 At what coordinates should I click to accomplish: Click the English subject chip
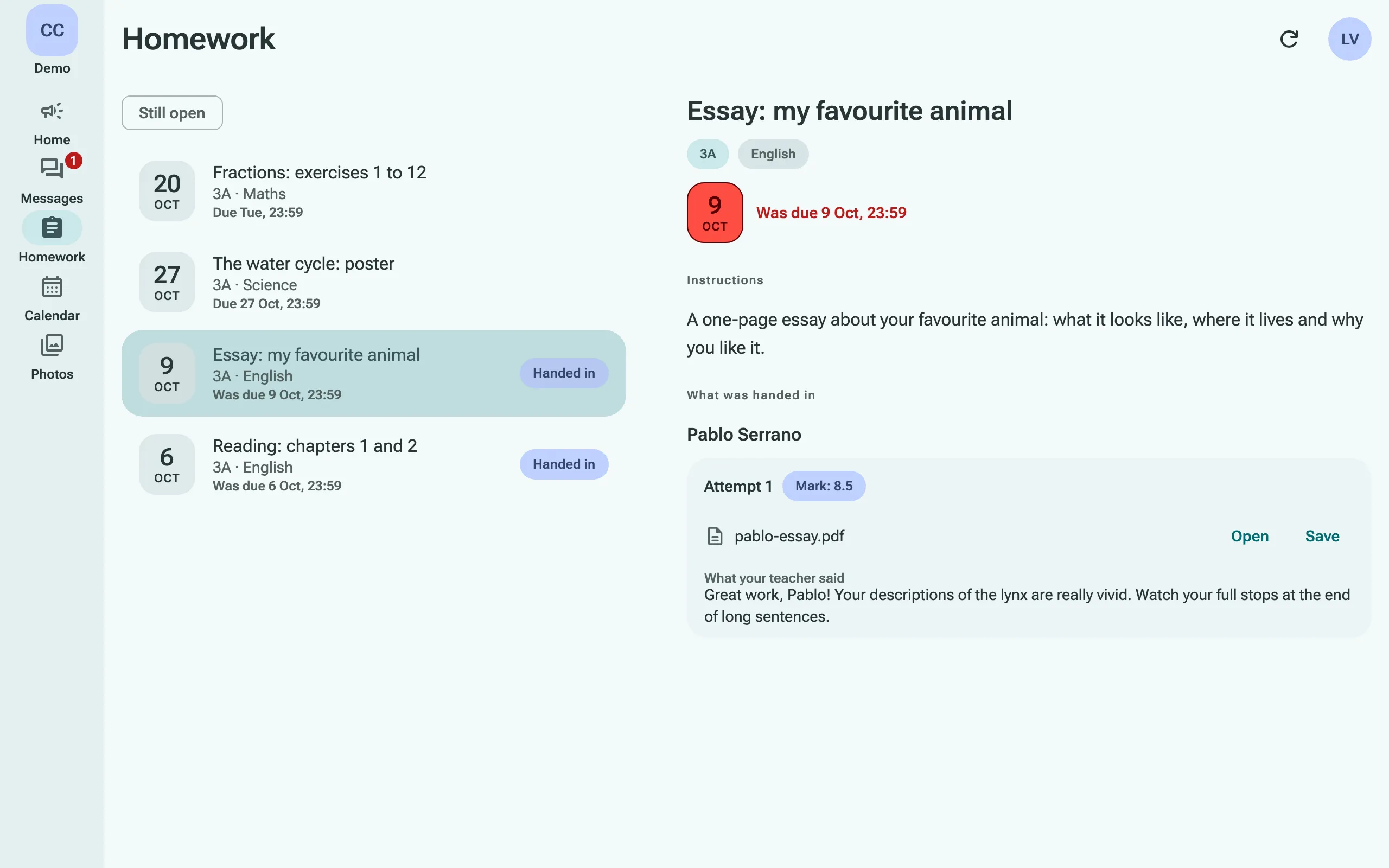point(773,154)
